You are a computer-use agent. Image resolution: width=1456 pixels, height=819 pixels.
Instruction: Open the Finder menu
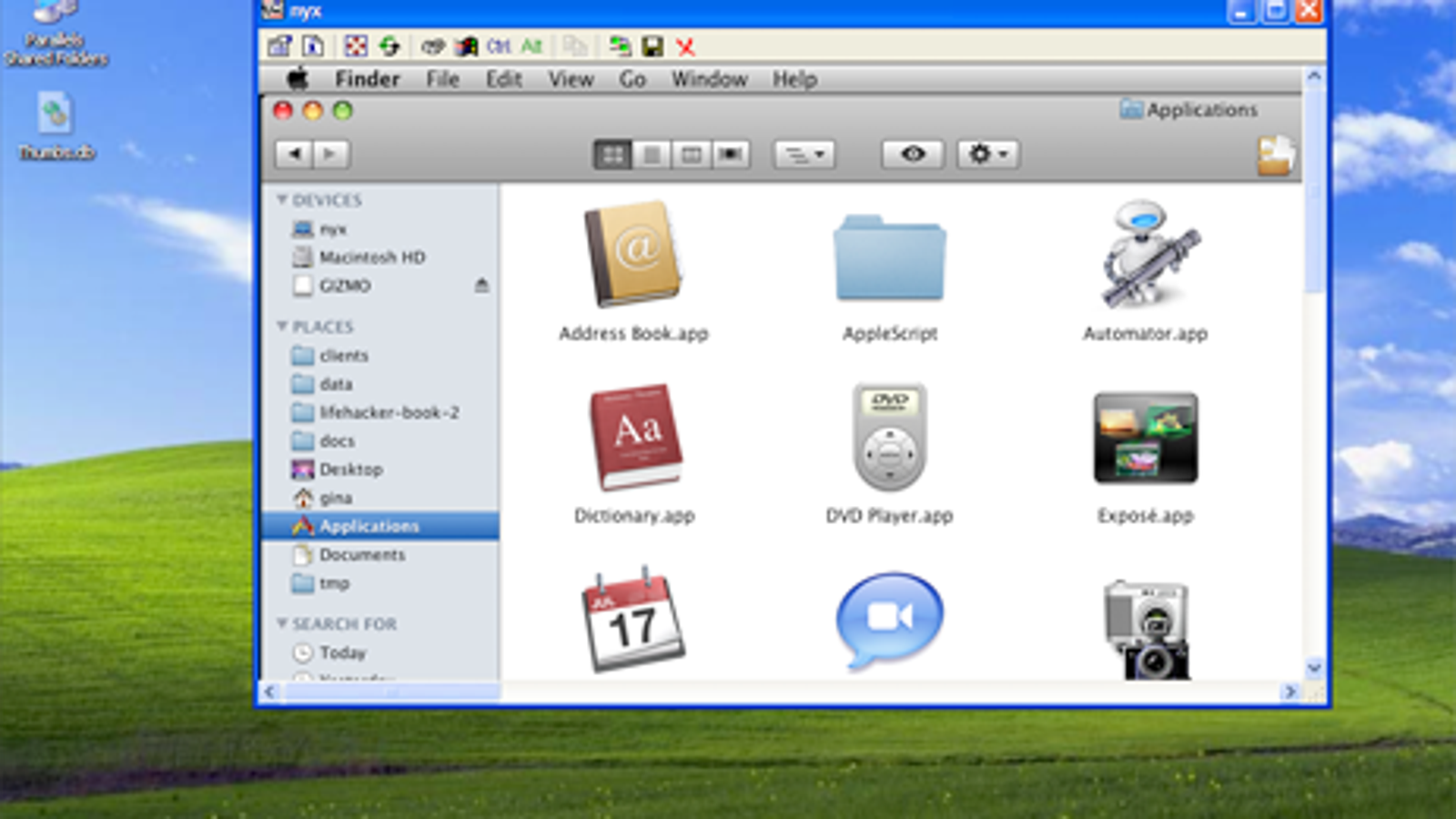click(x=367, y=79)
